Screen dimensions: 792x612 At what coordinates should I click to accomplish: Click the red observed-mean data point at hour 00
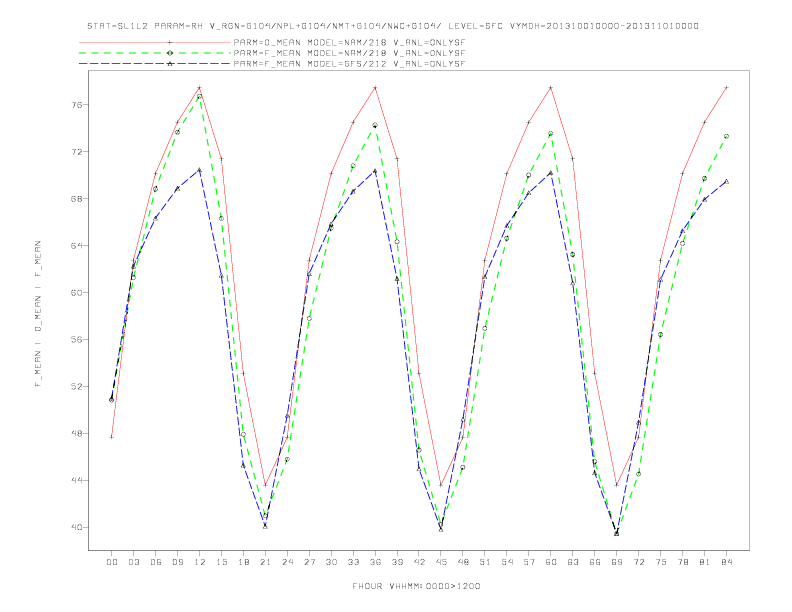pyautogui.click(x=112, y=437)
